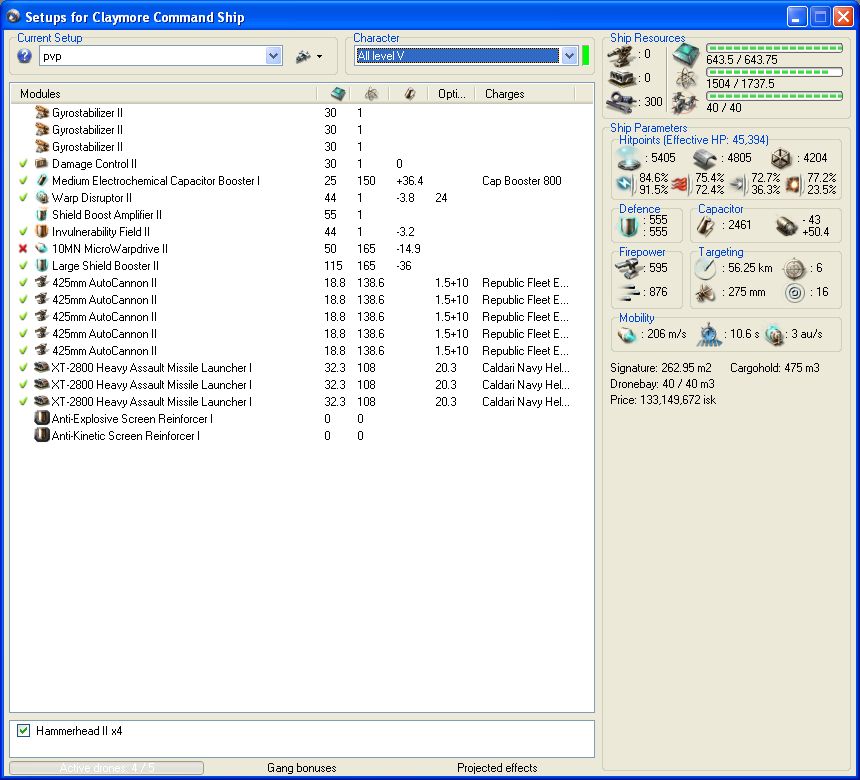Select the Damage Control II module icon

(42, 163)
